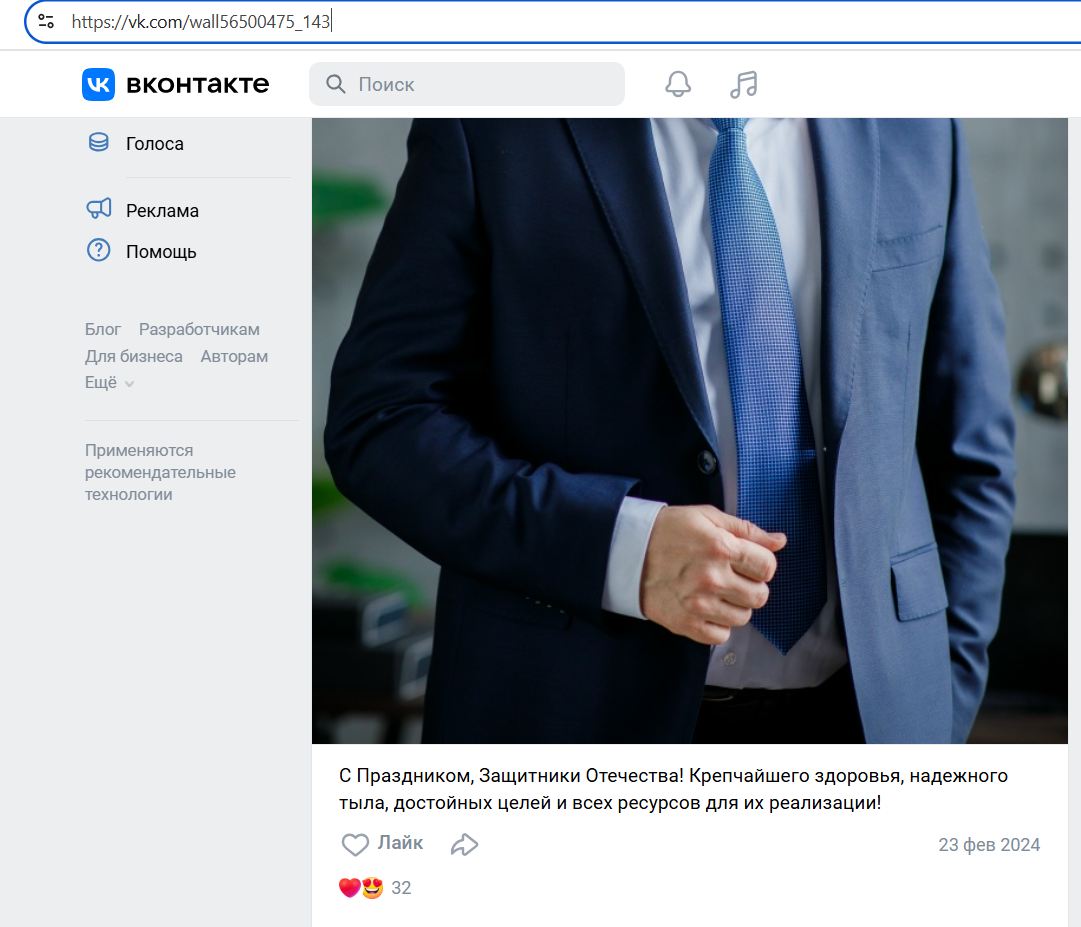Open the Блог link
Image resolution: width=1081 pixels, height=927 pixels.
[x=103, y=329]
